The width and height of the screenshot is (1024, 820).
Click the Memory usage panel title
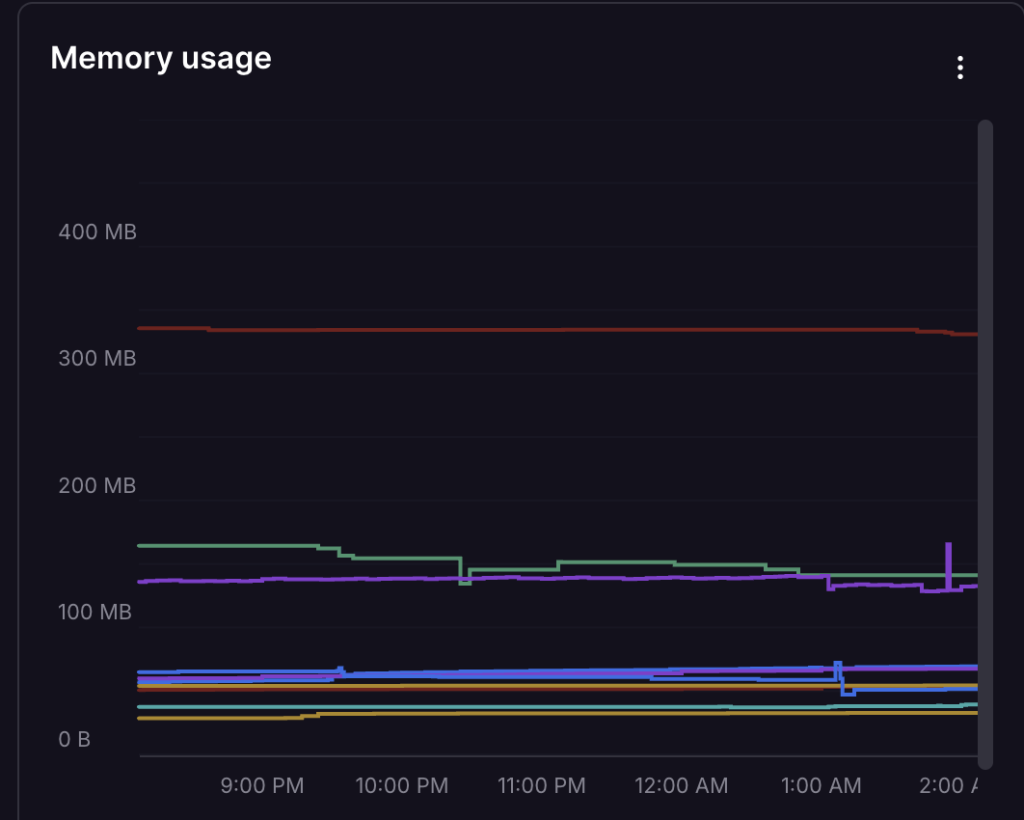tap(161, 58)
